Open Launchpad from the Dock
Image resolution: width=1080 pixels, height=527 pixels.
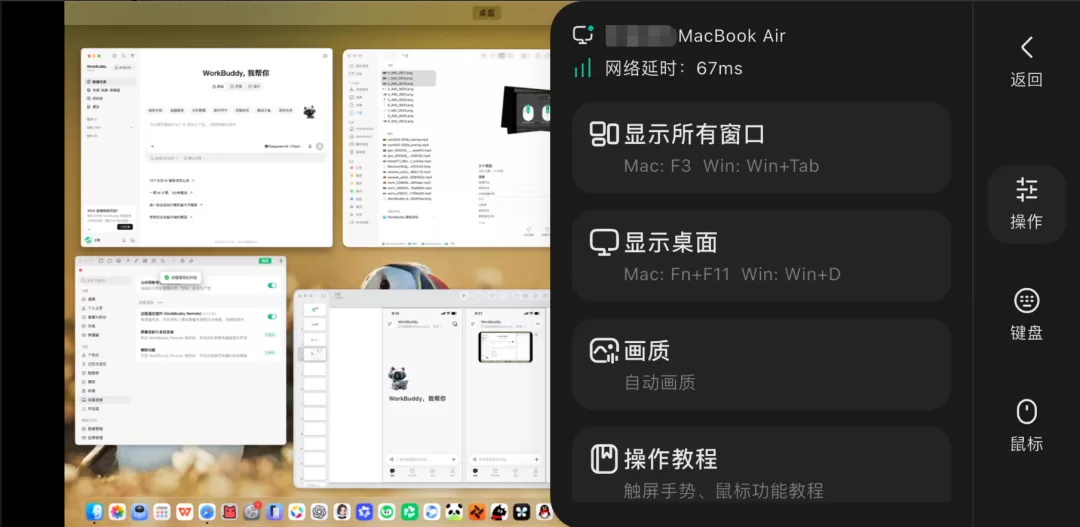[162, 511]
